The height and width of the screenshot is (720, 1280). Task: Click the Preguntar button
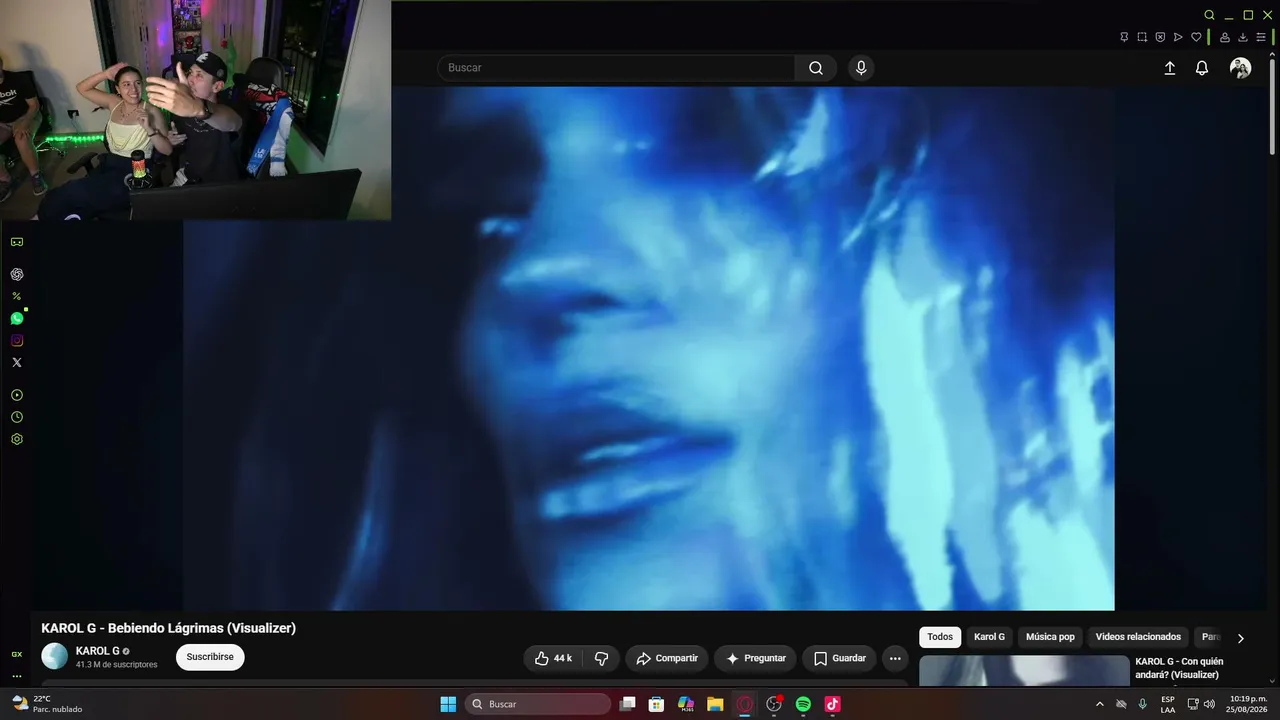point(755,658)
